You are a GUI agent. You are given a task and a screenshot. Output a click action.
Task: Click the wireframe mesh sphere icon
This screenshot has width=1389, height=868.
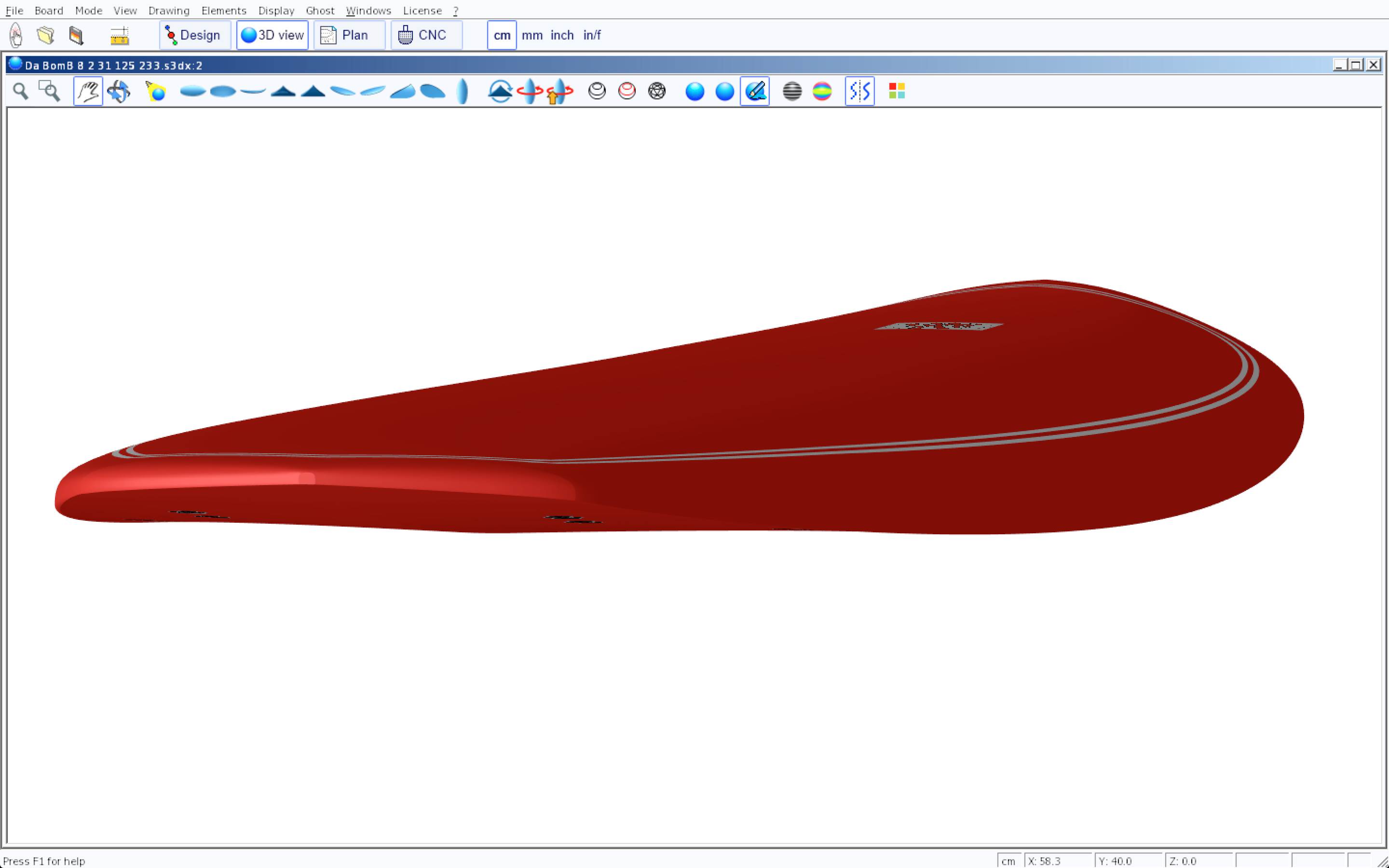pyautogui.click(x=656, y=91)
